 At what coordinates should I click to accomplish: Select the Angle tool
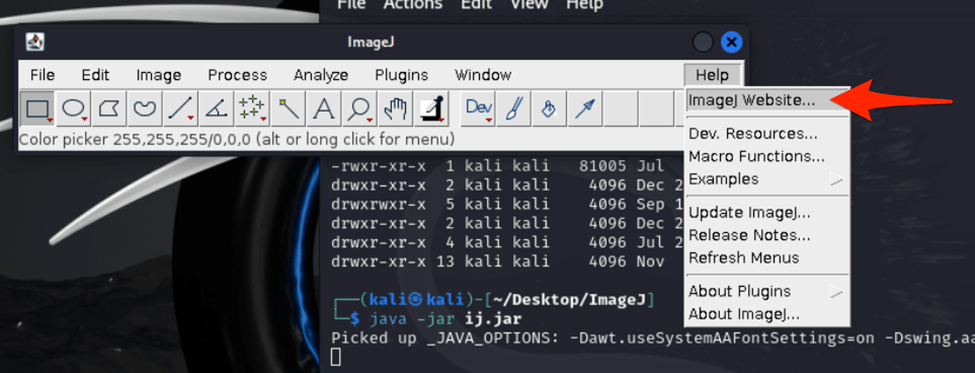pyautogui.click(x=216, y=109)
